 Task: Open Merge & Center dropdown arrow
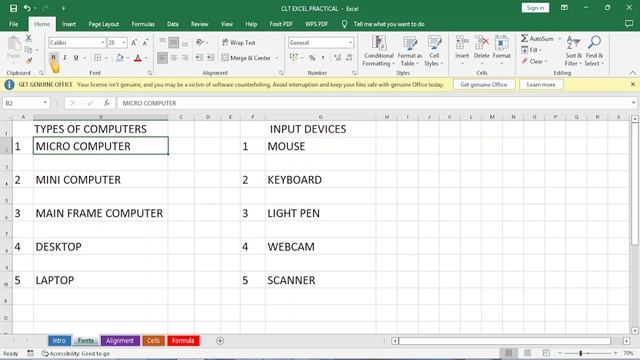(277, 58)
